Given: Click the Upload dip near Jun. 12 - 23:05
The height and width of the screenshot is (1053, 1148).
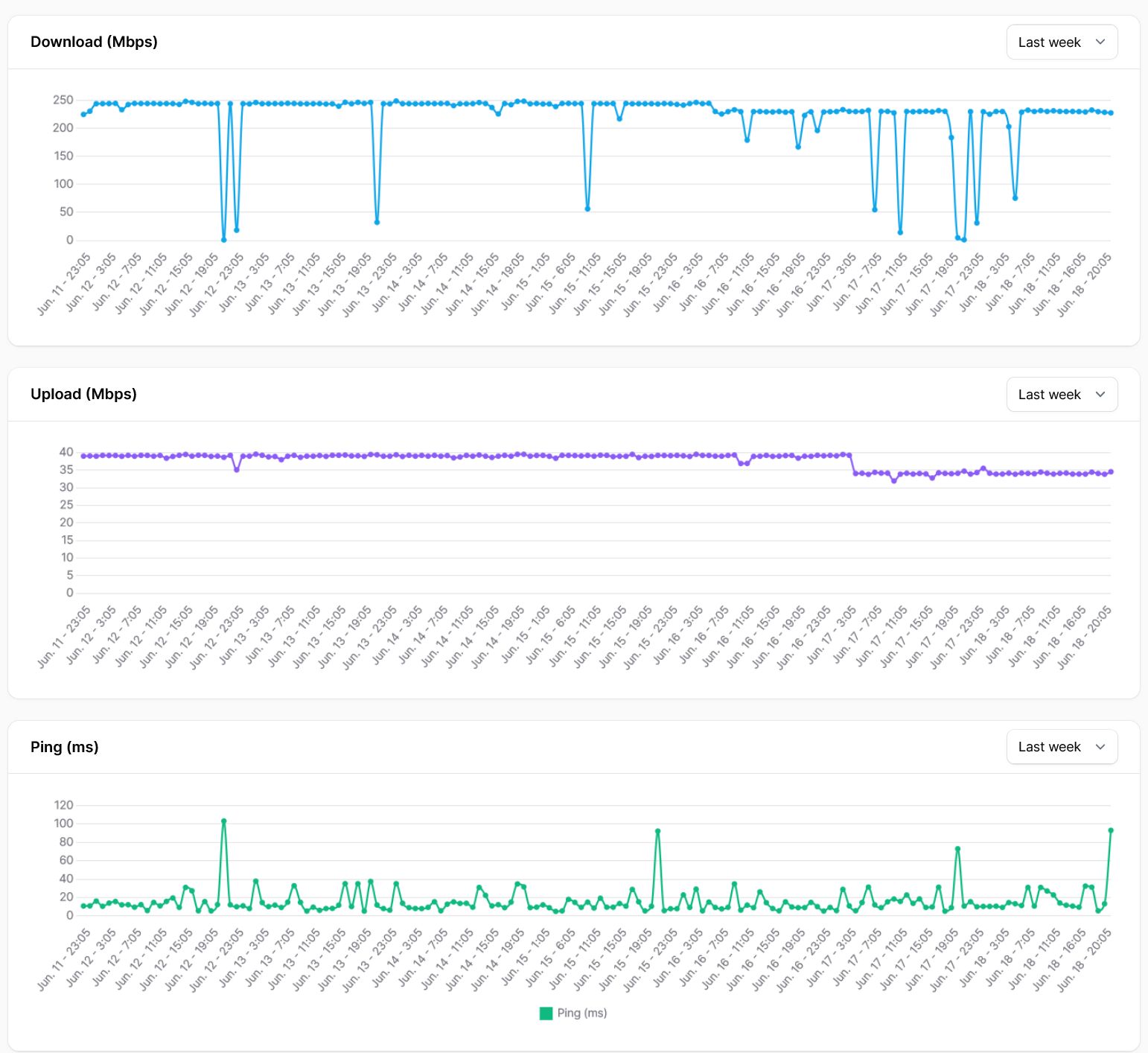Looking at the screenshot, I should tap(237, 470).
